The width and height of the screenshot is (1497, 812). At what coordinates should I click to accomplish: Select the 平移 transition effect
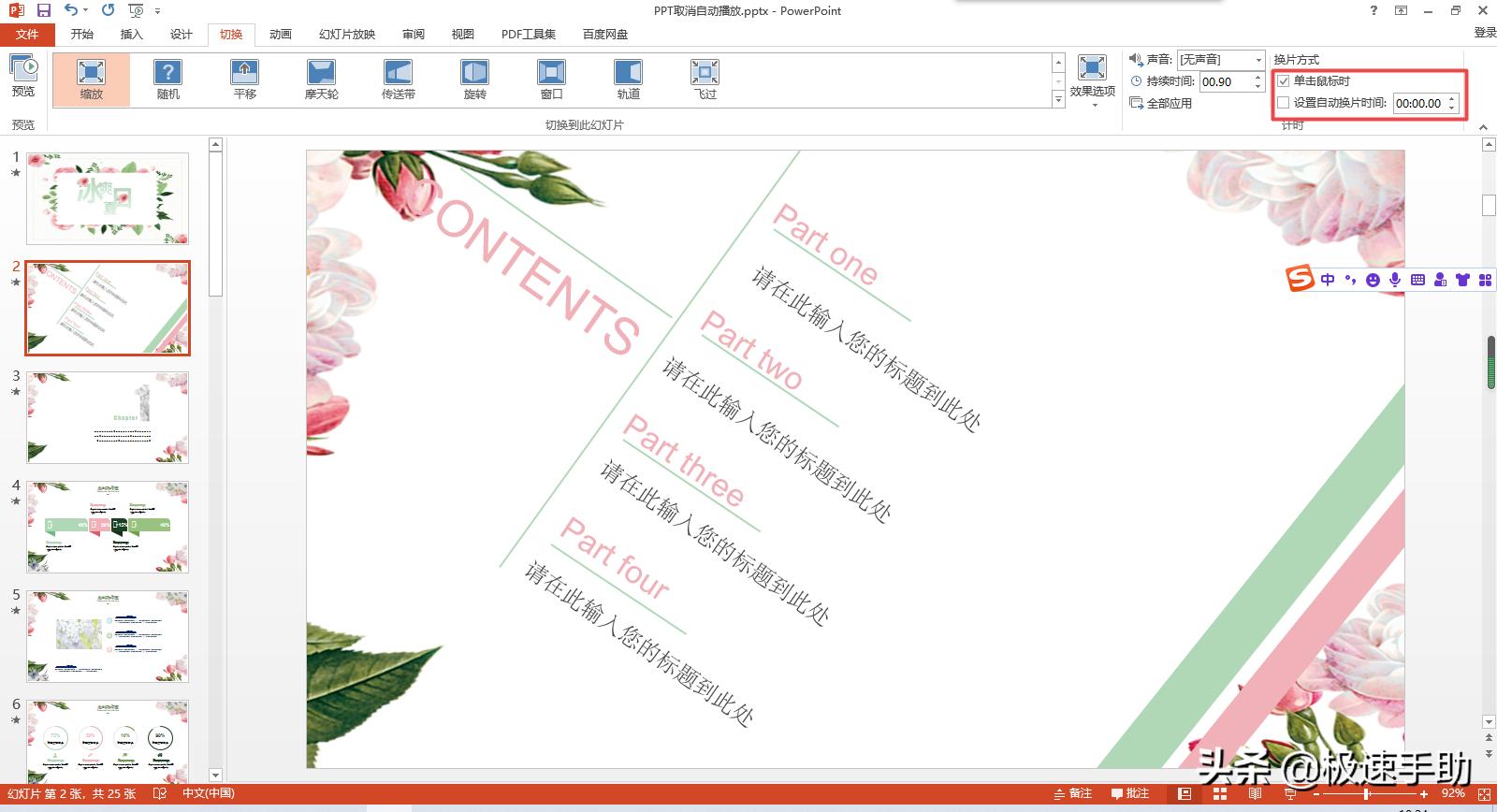[245, 80]
